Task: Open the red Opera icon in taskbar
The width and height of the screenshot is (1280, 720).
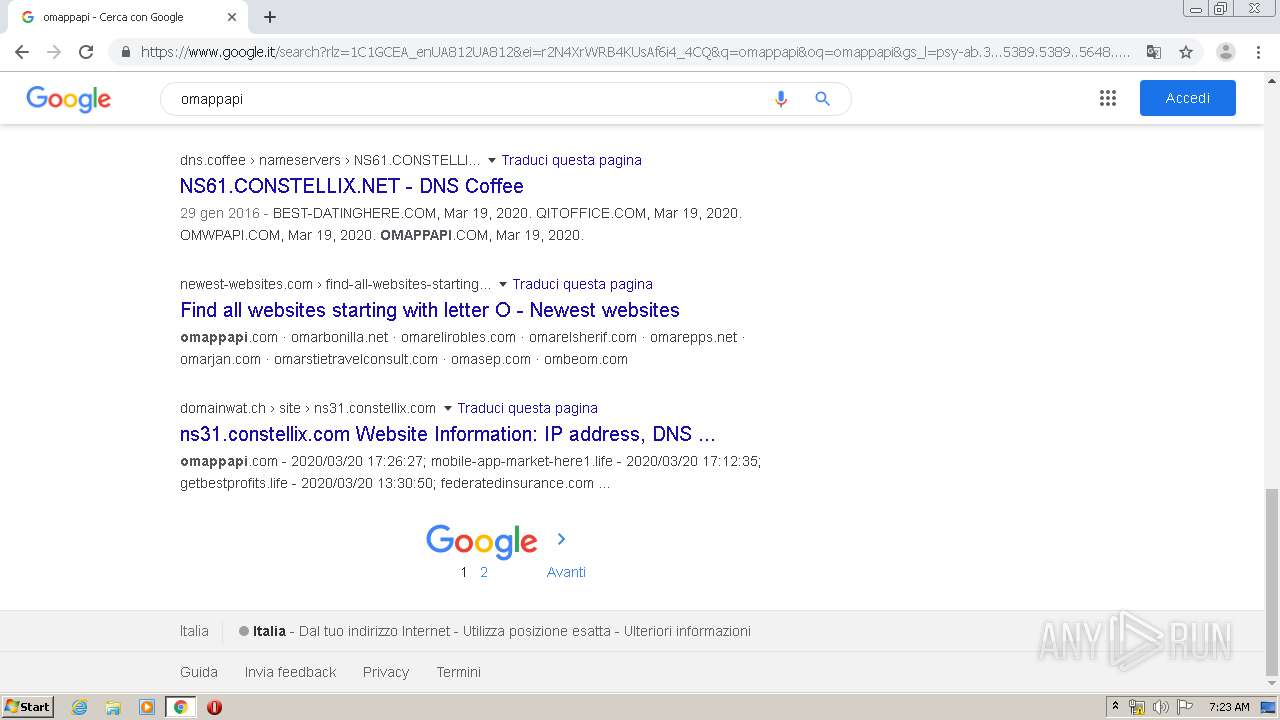Action: [214, 707]
